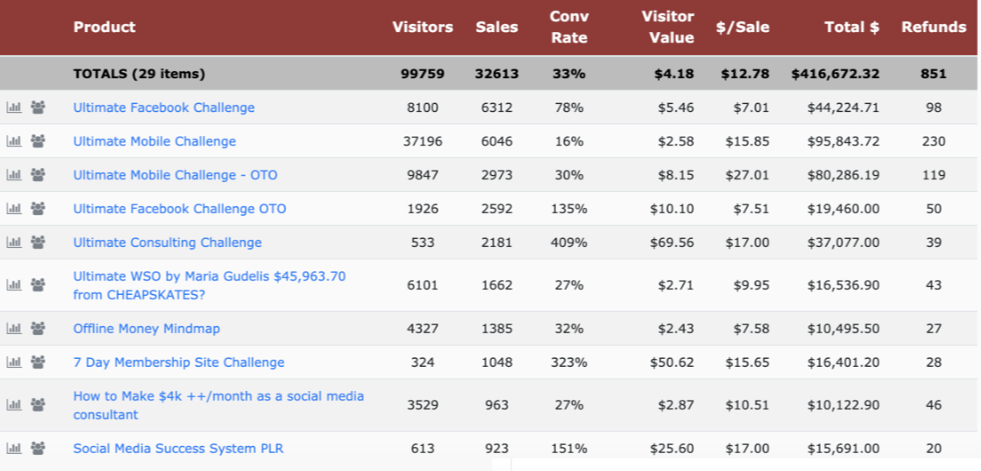Image resolution: width=981 pixels, height=471 pixels.
Task: Select visitor value cell $50.62
Action: (x=673, y=362)
